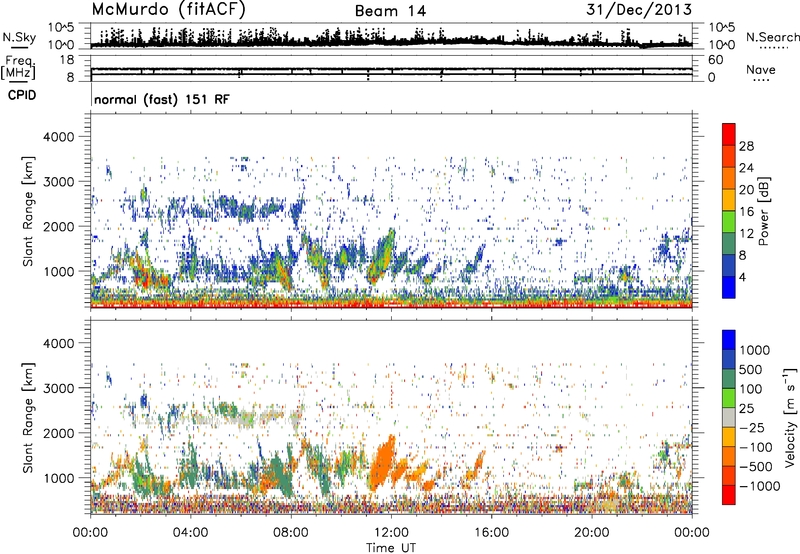
Task: Click the N.Sky solid line legend sample
Action: coord(19,48)
